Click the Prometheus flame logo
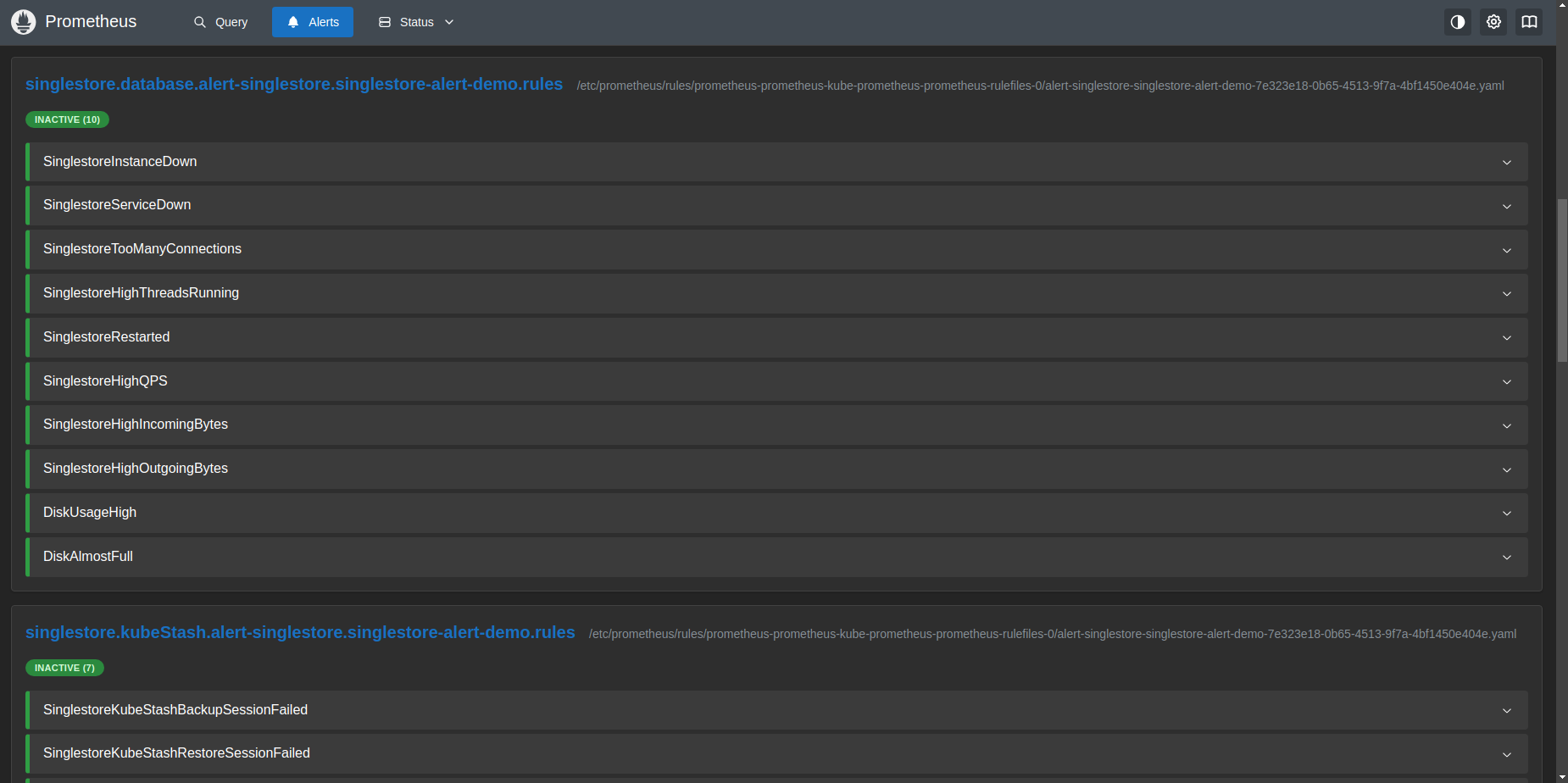 pyautogui.click(x=24, y=22)
